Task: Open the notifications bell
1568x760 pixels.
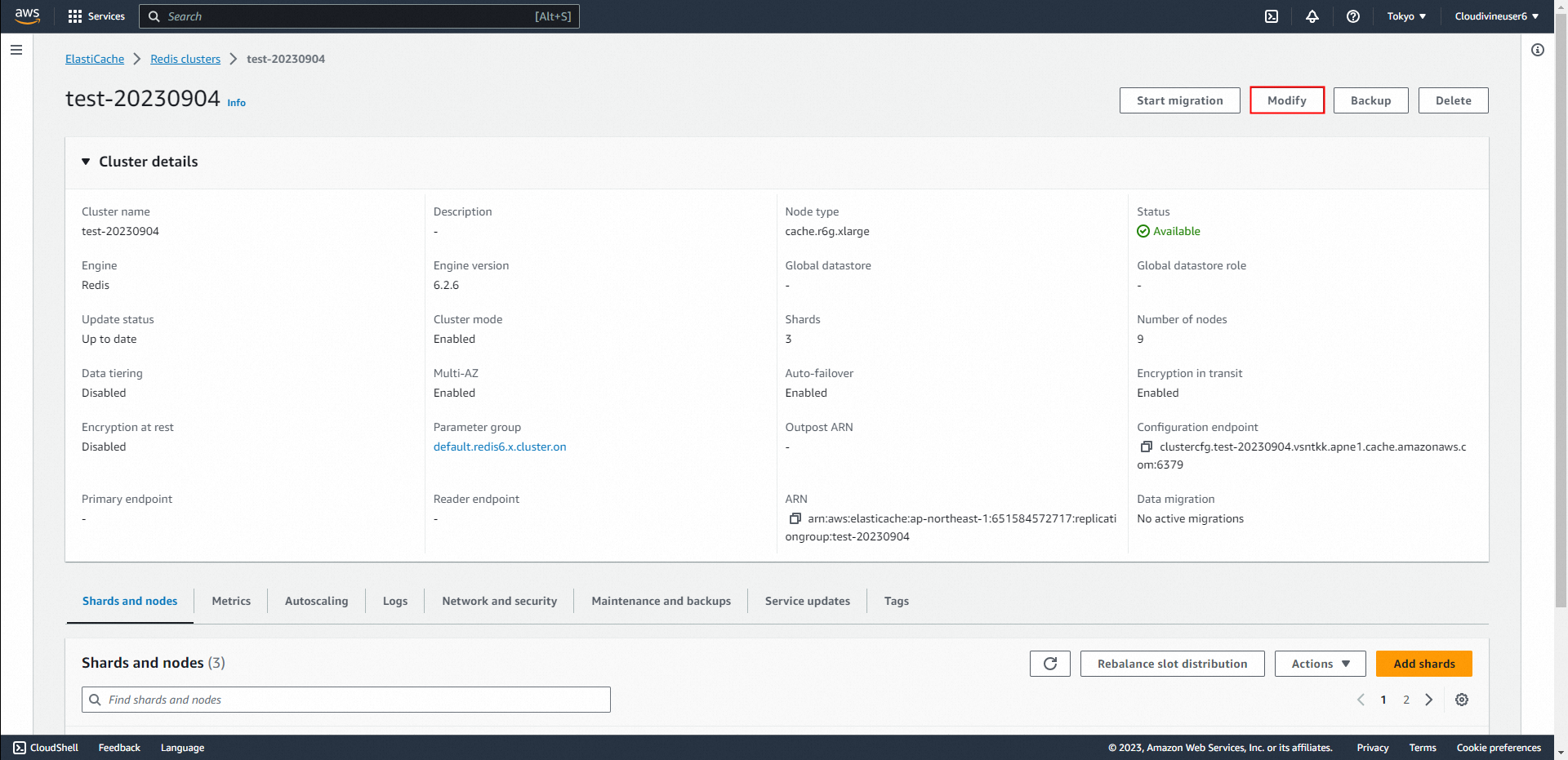Action: coord(1312,16)
